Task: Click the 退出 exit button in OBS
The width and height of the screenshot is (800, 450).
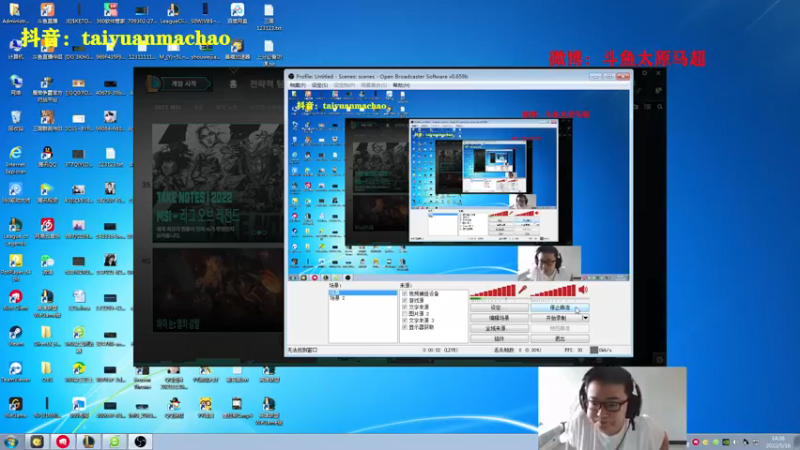Action: 560,338
